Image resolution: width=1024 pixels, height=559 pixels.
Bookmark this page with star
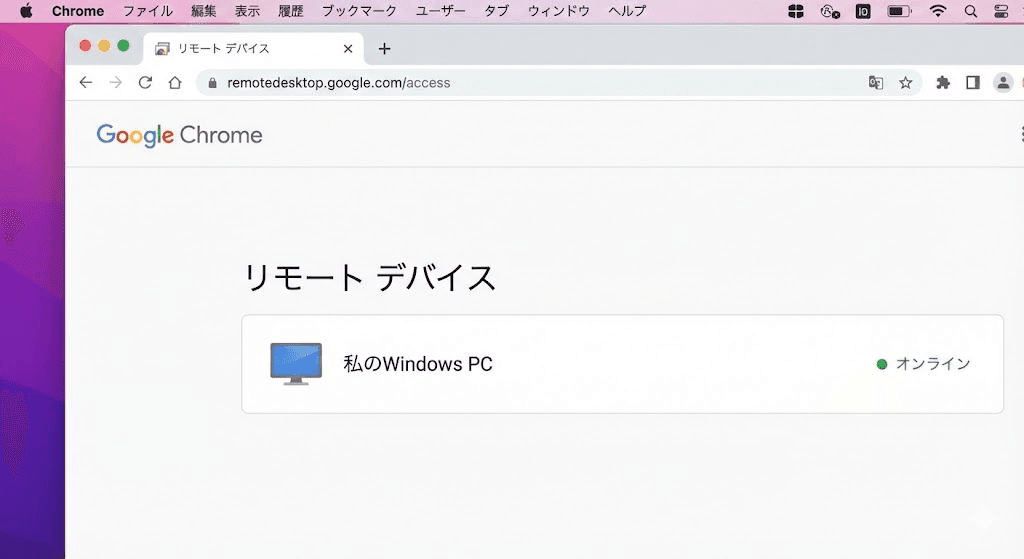(905, 83)
